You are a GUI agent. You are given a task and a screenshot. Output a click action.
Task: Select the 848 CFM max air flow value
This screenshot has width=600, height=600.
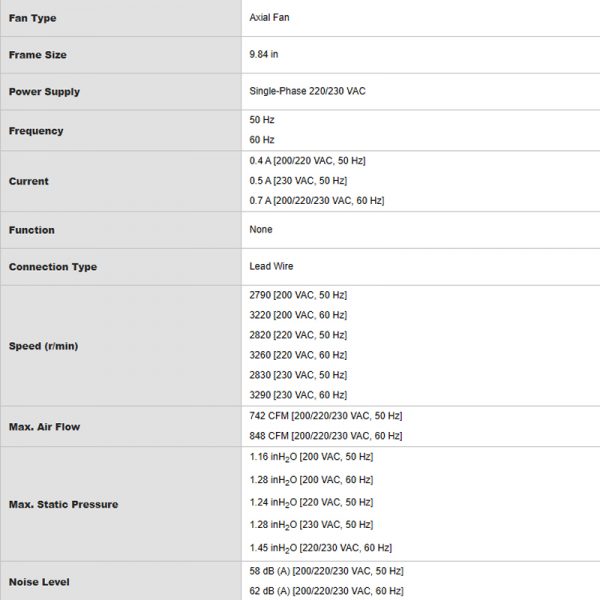[x=326, y=436]
